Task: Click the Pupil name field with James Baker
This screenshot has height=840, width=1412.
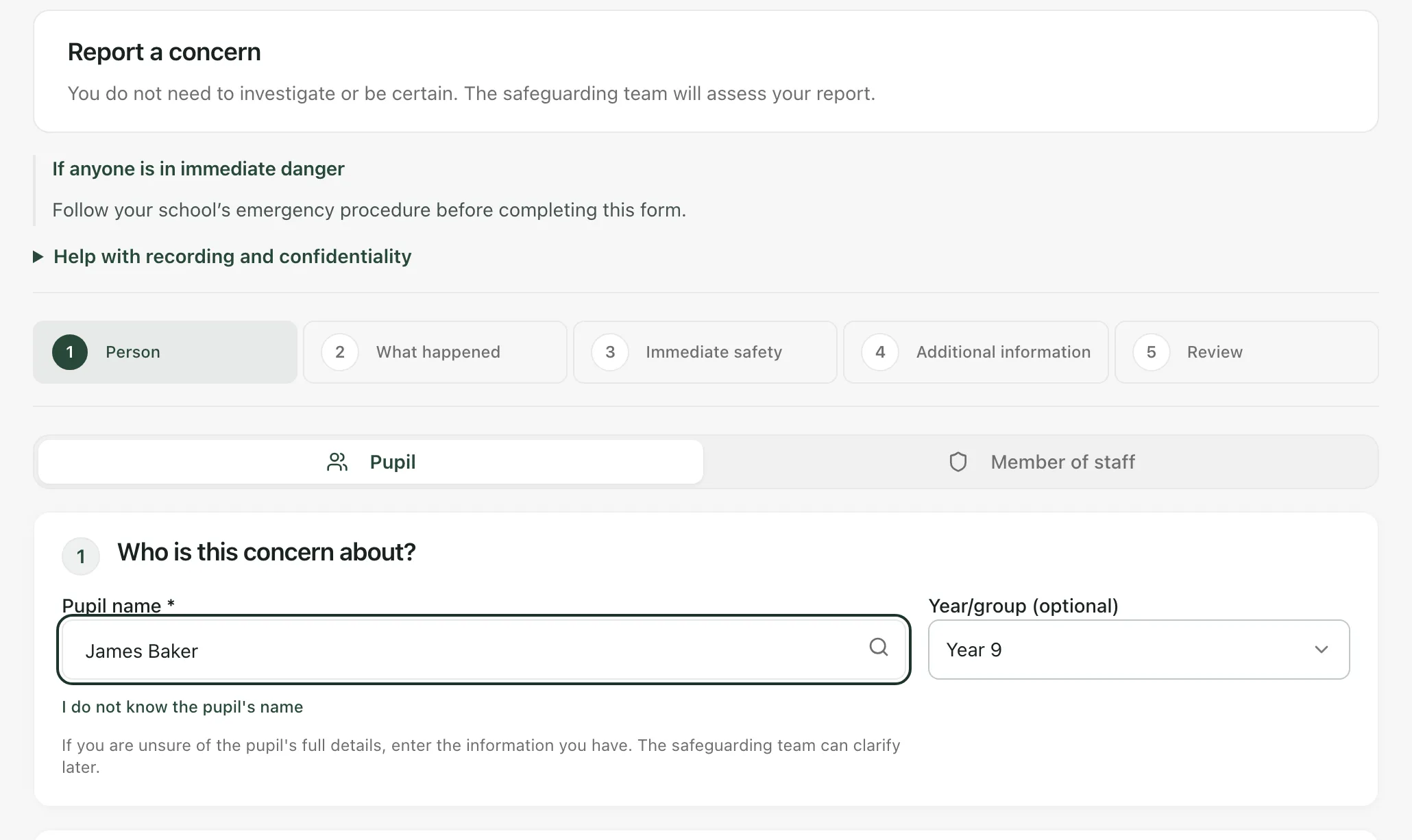Action: point(484,650)
